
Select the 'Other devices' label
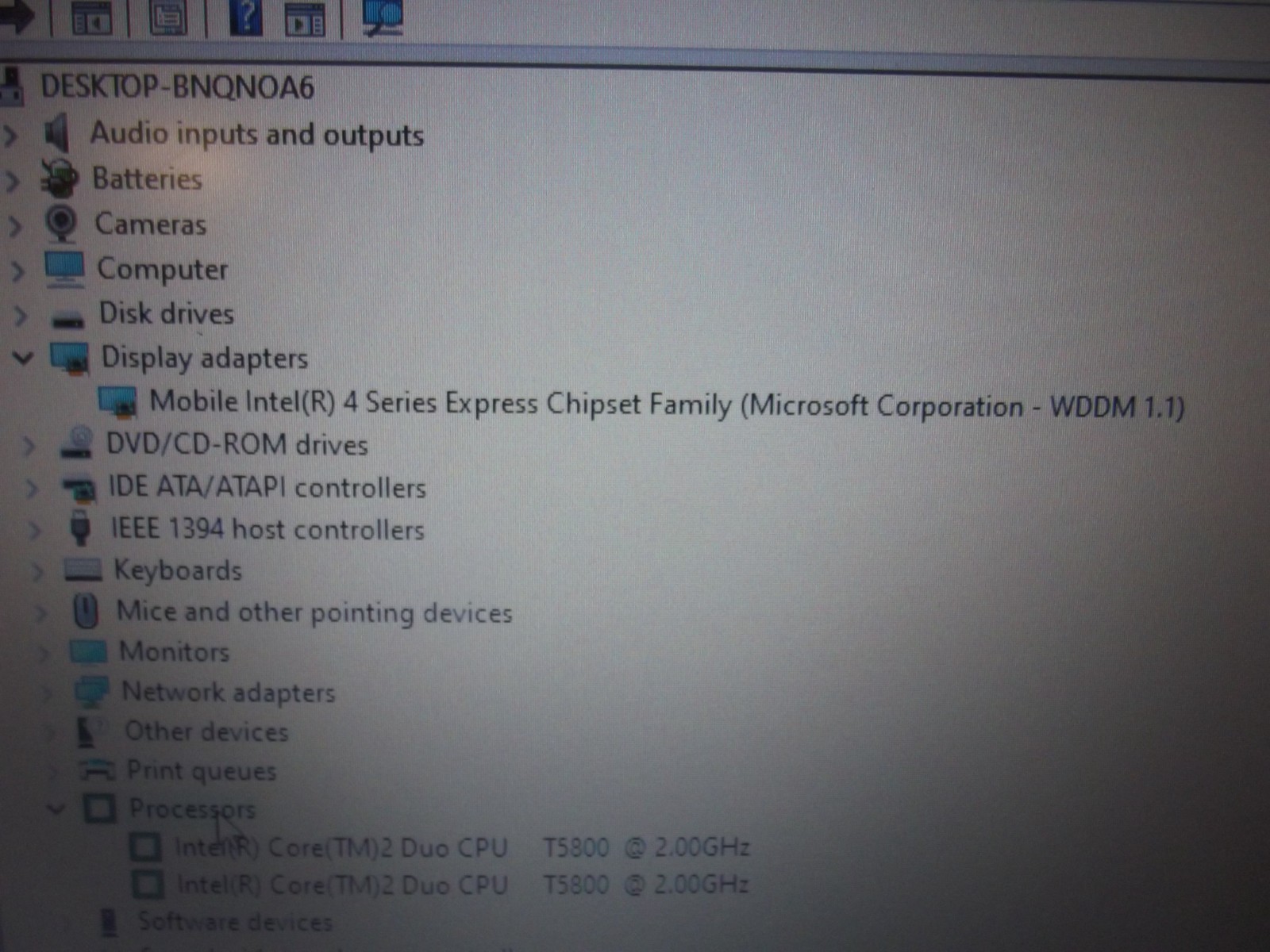click(x=206, y=731)
